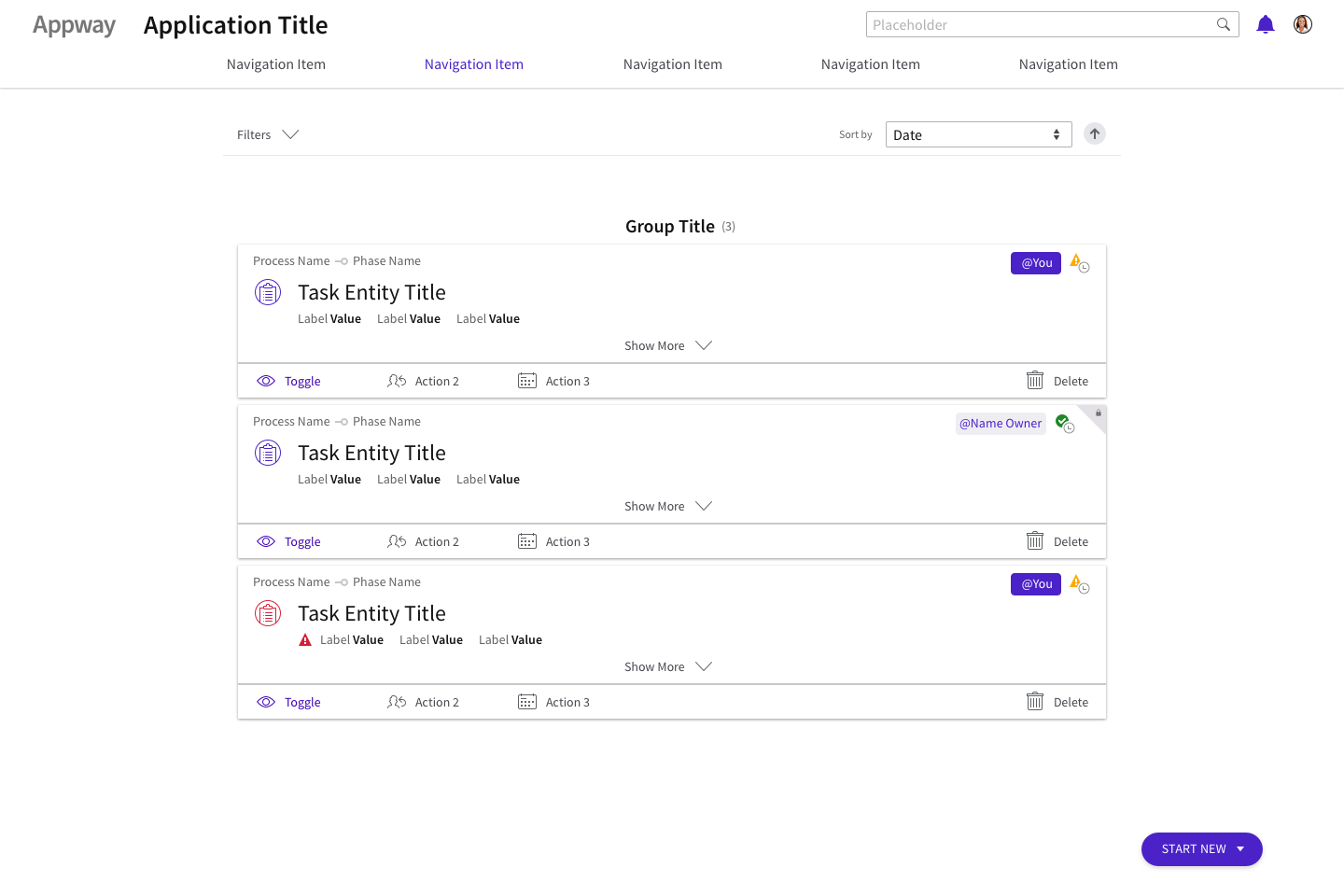This screenshot has width=1344, height=896.
Task: Open the Filters dropdown
Action: tap(268, 134)
